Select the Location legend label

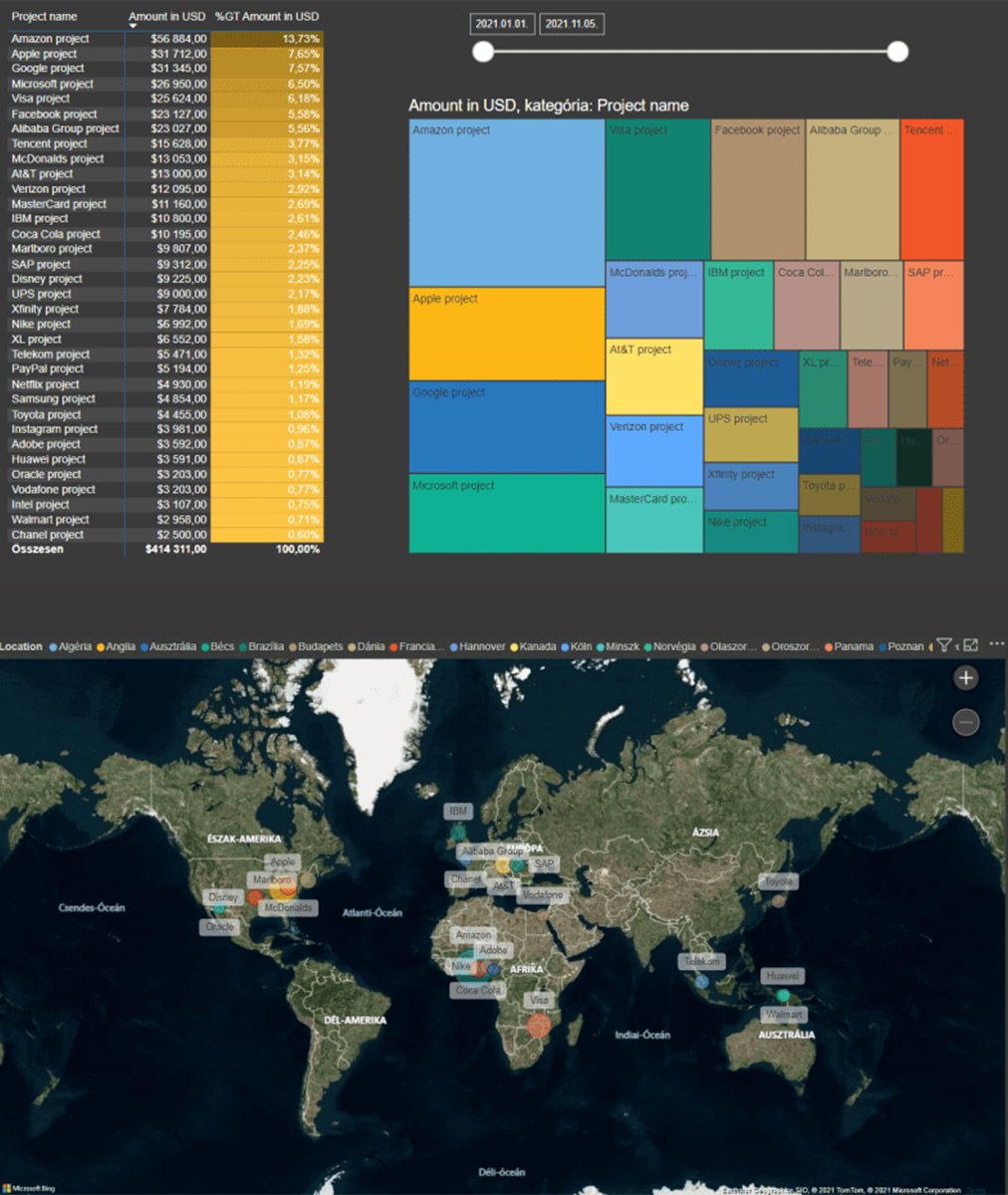click(x=21, y=645)
